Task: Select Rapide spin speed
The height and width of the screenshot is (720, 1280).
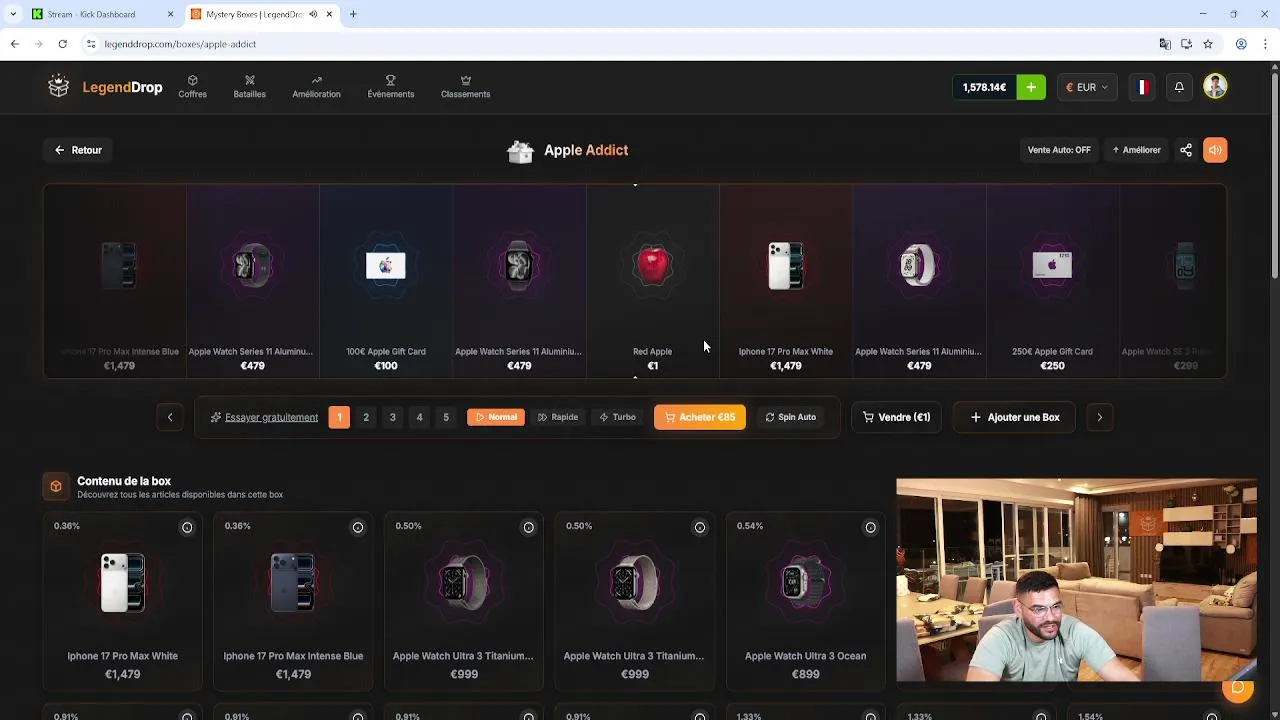Action: coord(558,417)
